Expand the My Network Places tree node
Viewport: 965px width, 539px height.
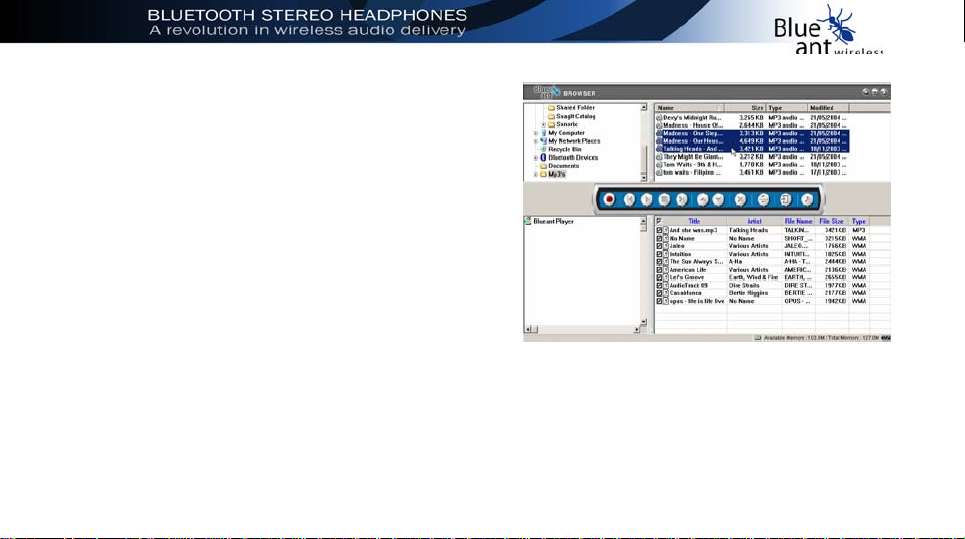[536, 141]
